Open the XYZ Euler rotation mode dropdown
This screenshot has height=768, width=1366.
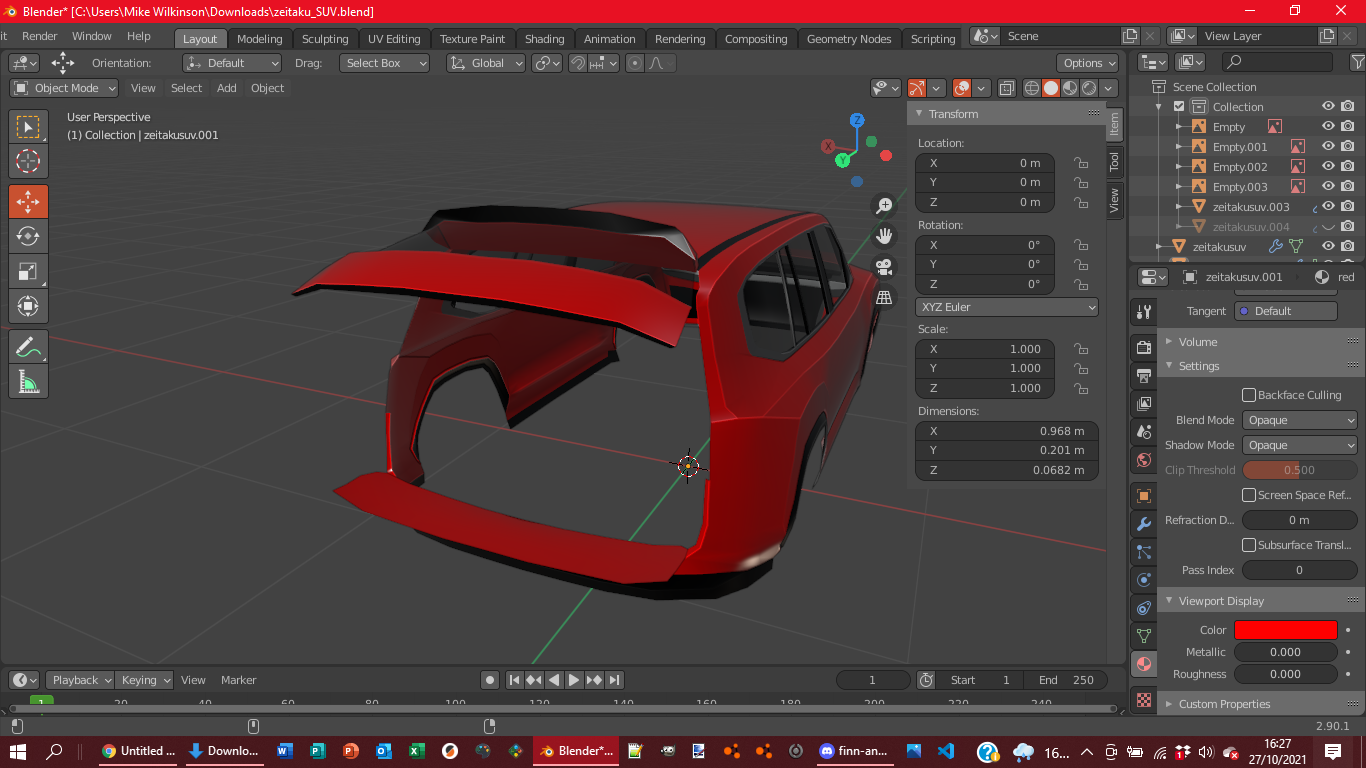click(1006, 307)
